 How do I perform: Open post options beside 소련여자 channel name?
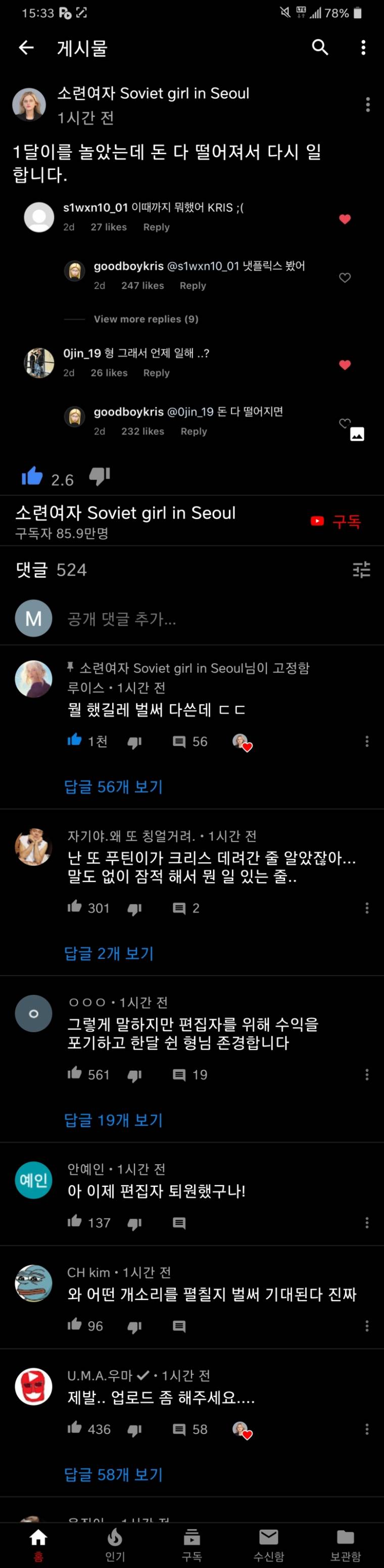pos(367,105)
